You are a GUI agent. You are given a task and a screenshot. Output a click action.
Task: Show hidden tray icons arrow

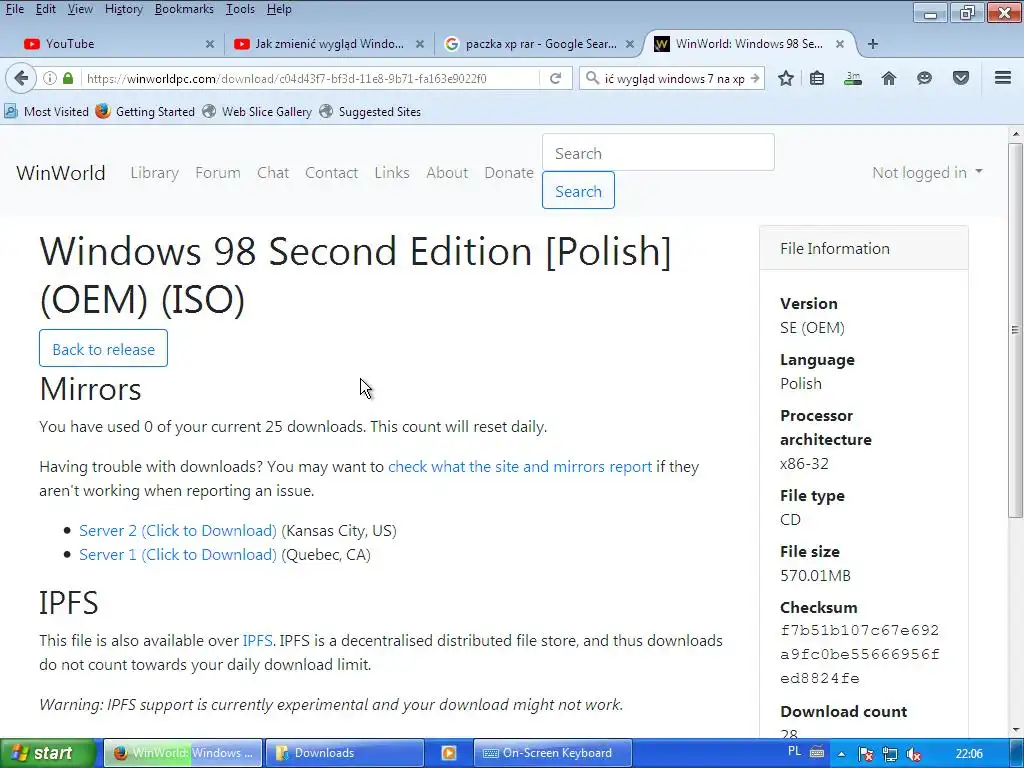tap(842, 754)
